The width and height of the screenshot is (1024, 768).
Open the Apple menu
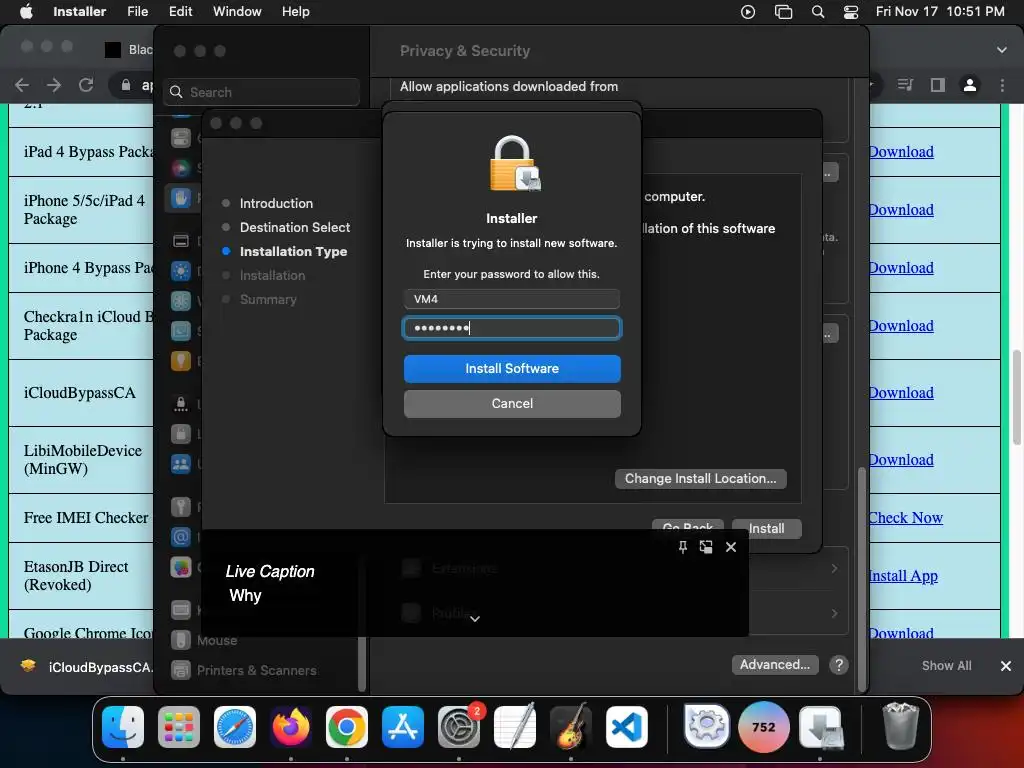26,12
